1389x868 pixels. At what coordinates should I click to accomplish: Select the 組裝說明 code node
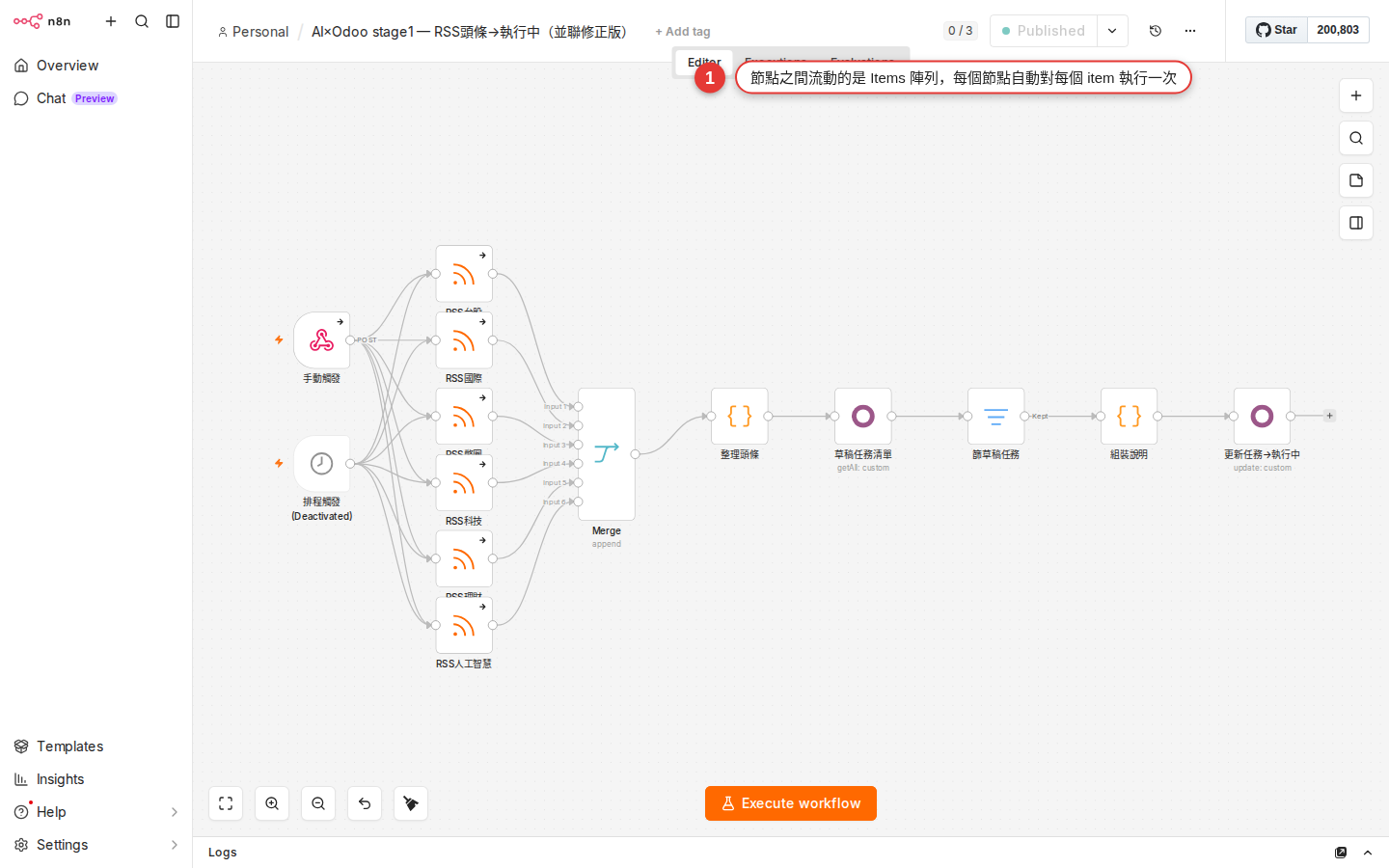(1130, 417)
